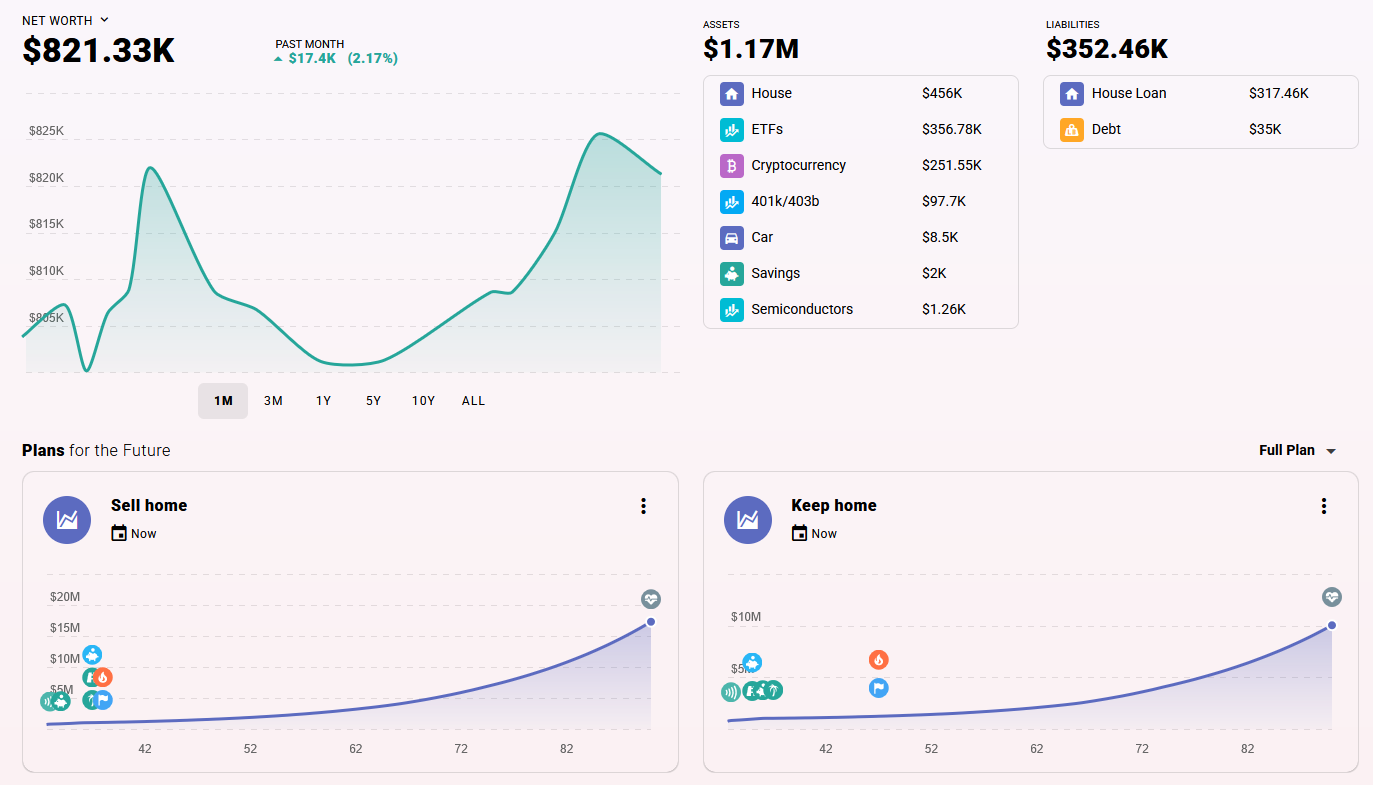Image resolution: width=1373 pixels, height=785 pixels.
Task: Click the Cryptocurrency bitcoin icon
Action: pos(732,166)
